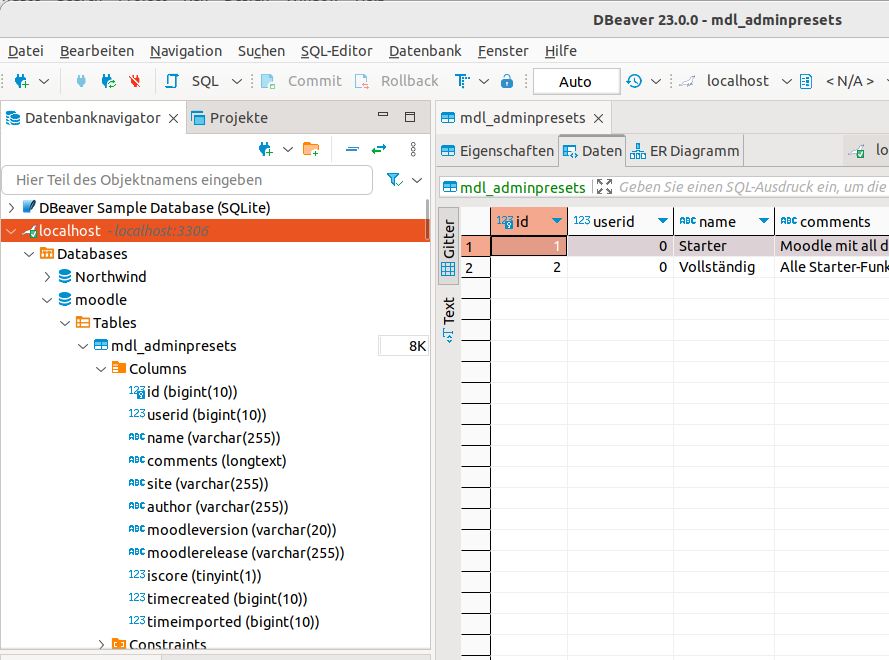
Task: Click the navigator filter funnel icon
Action: pyautogui.click(x=395, y=180)
